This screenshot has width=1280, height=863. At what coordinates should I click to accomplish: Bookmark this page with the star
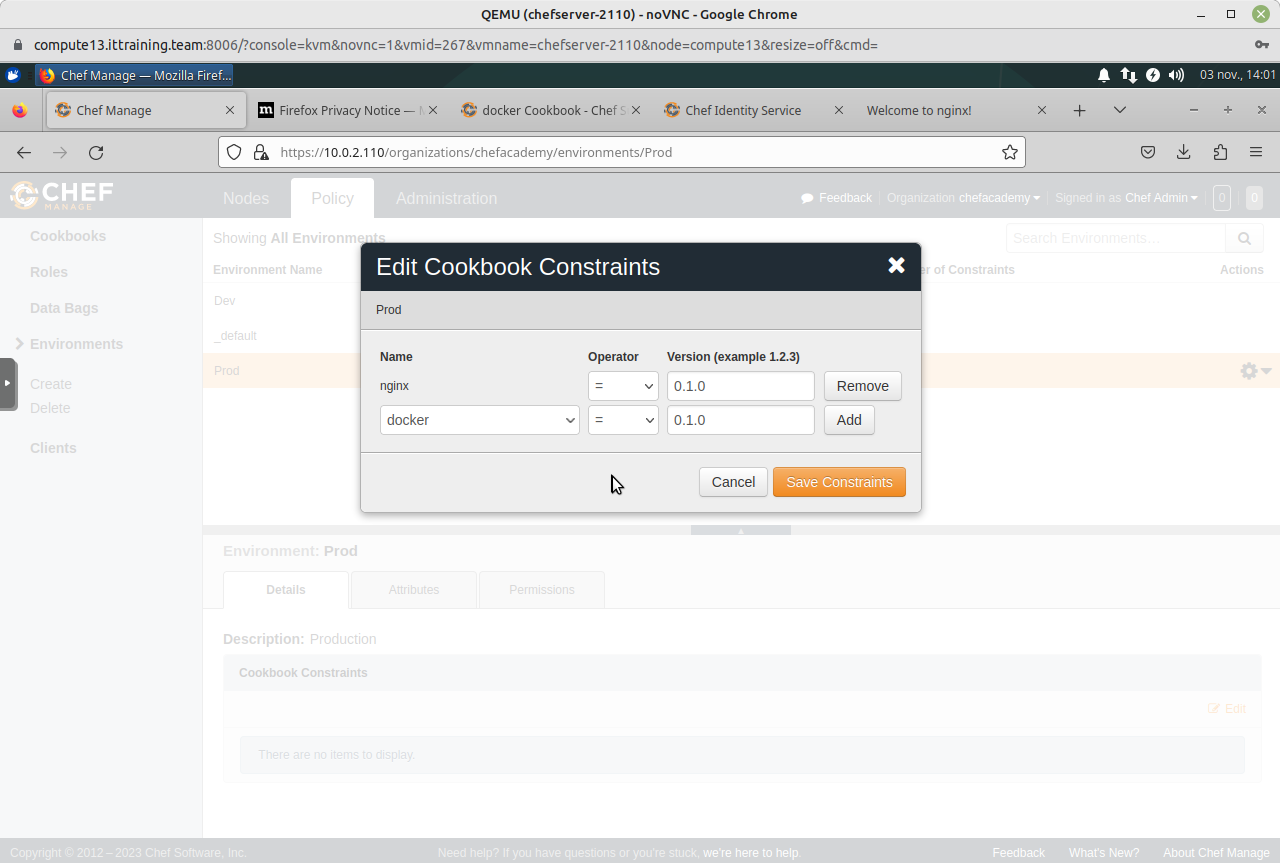[x=1010, y=152]
